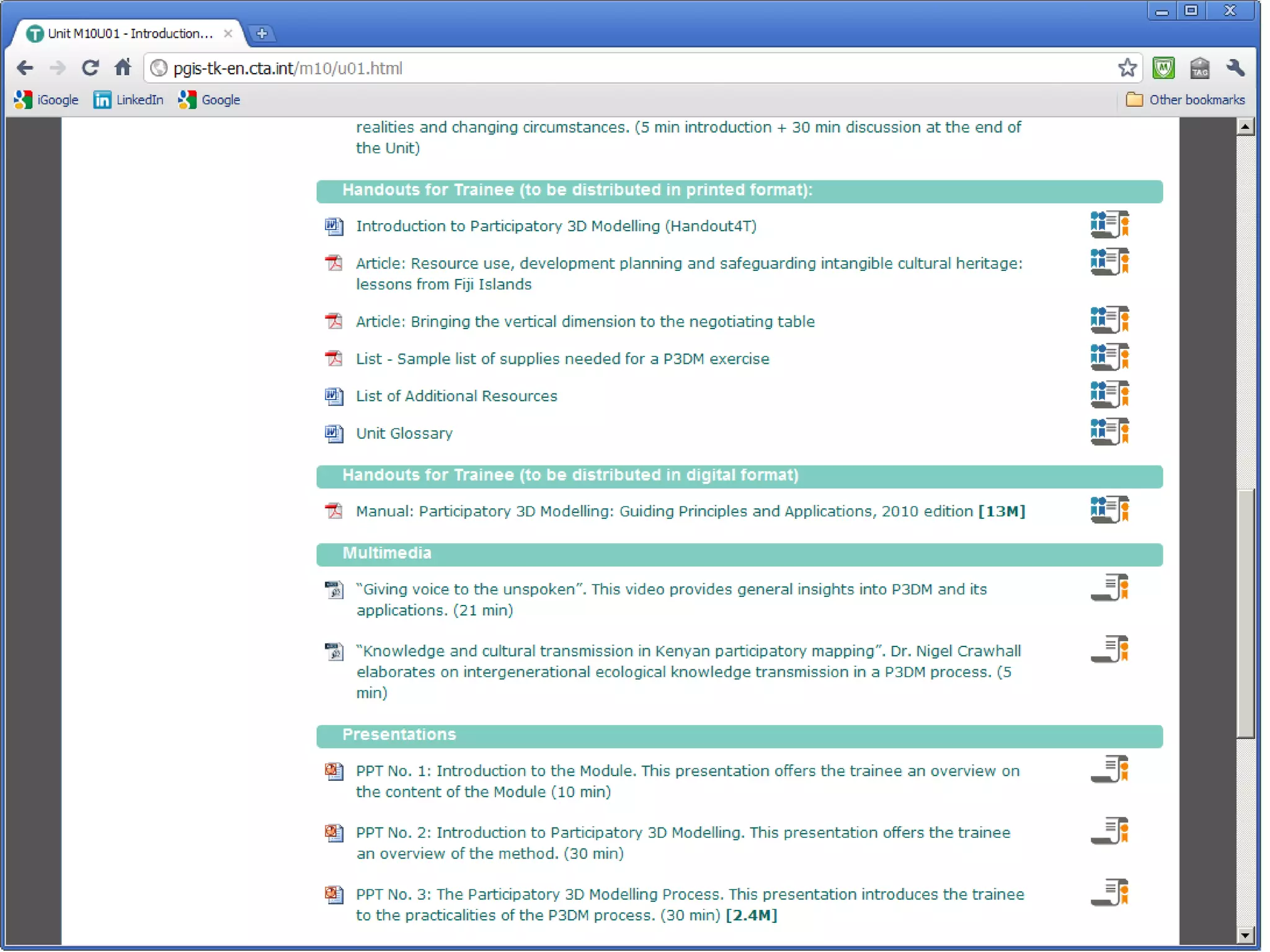The width and height of the screenshot is (1270, 952).
Task: Open the Fiji Islands cultural heritage article
Action: coord(689,274)
